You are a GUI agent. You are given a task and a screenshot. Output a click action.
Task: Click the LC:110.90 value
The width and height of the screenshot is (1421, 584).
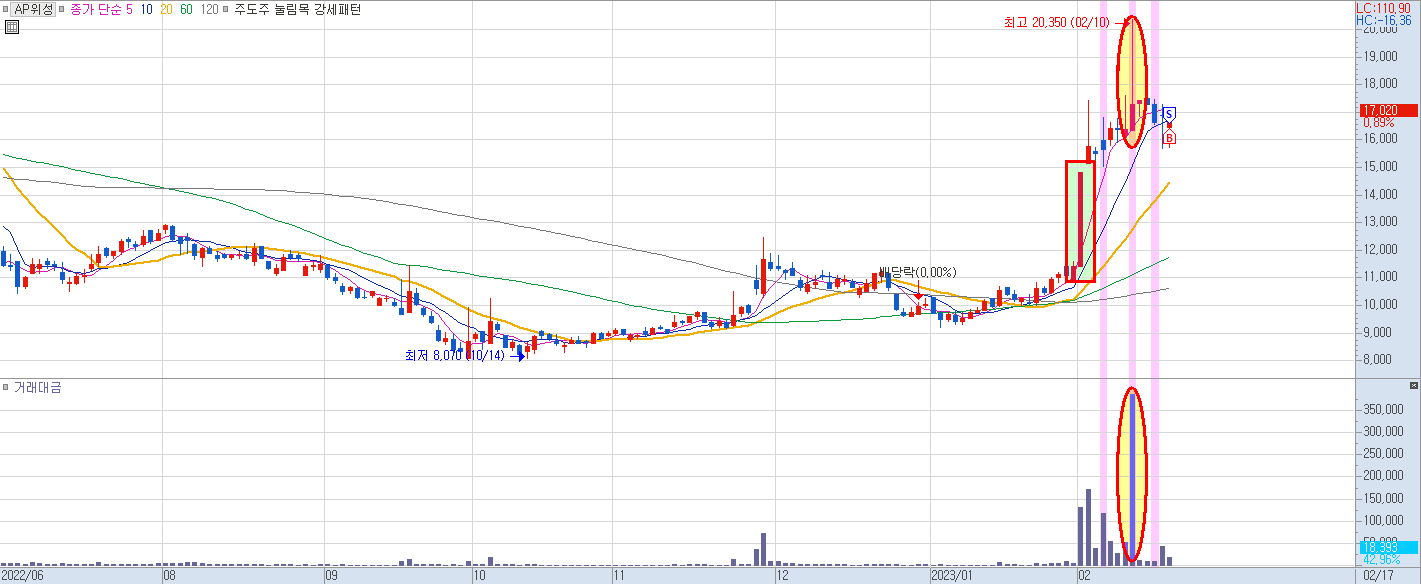1384,8
